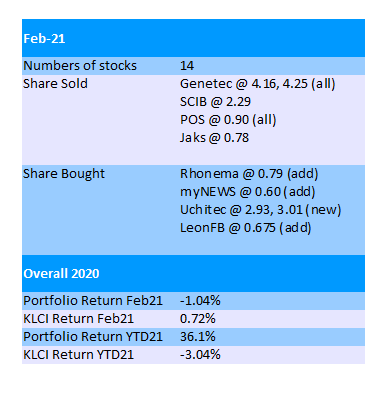The width and height of the screenshot is (389, 394).
Task: Click the 36.1% Portfolio YTD value
Action: coord(198,337)
